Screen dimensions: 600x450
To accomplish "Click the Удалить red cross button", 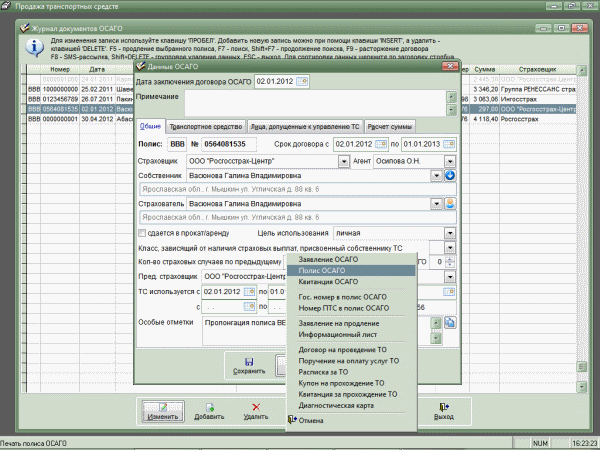I will pos(257,411).
